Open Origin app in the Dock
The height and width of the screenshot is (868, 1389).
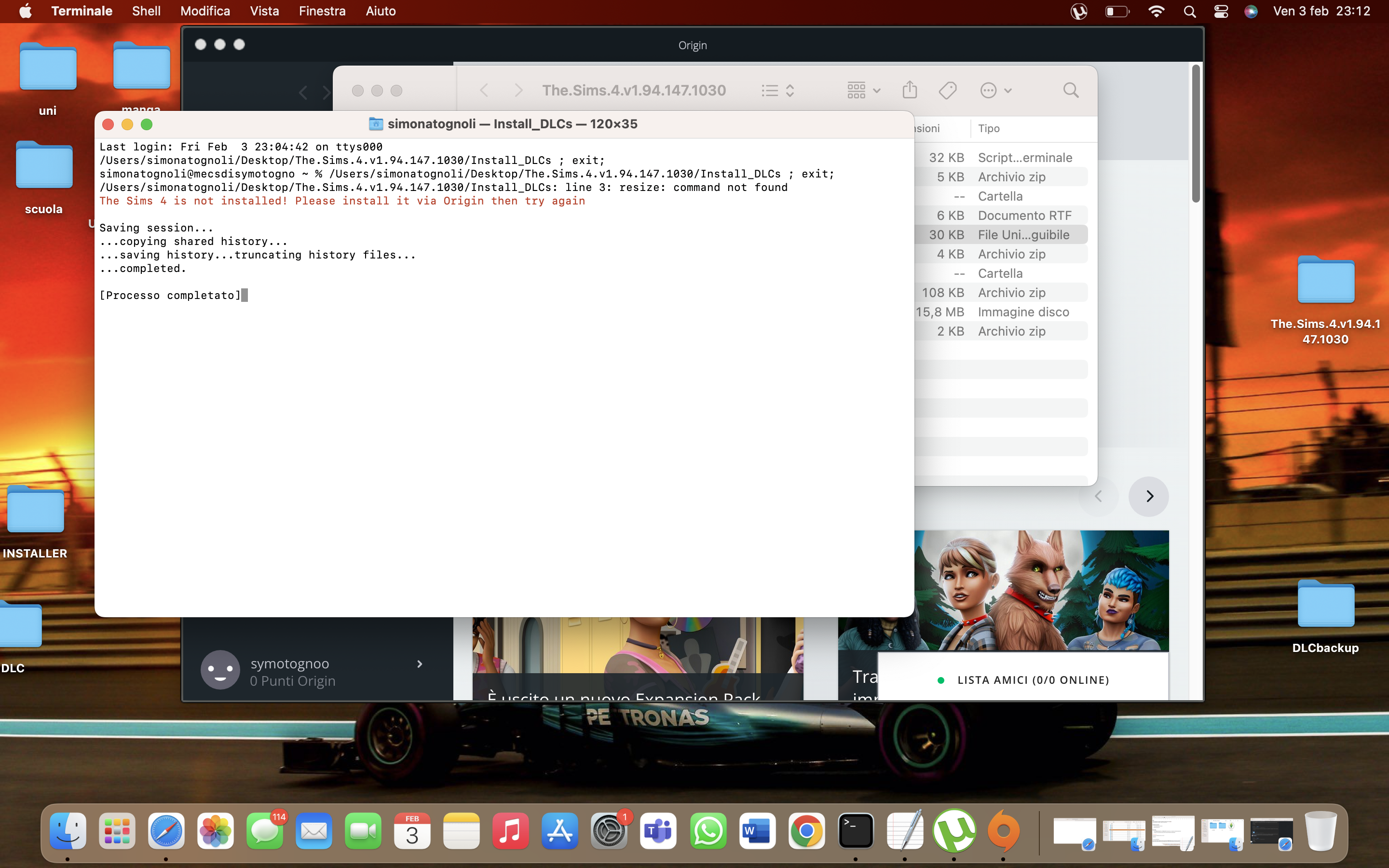click(1003, 831)
